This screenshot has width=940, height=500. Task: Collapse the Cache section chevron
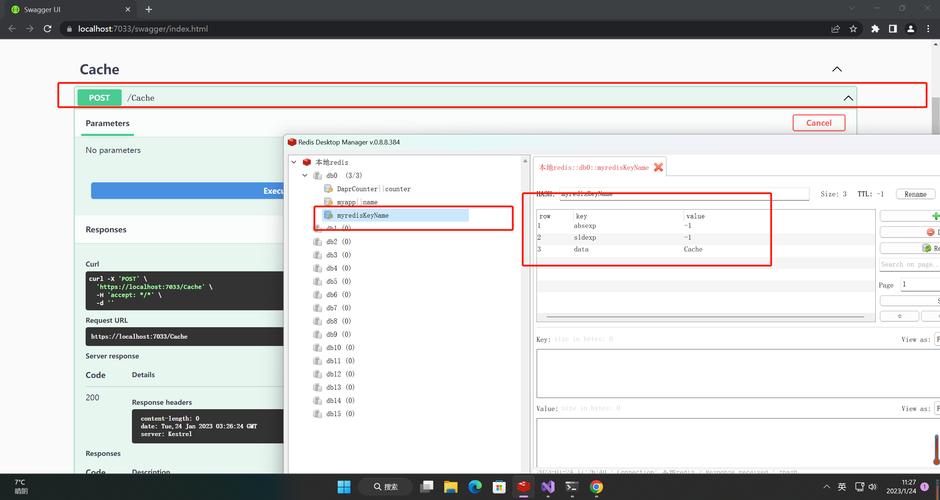point(837,70)
